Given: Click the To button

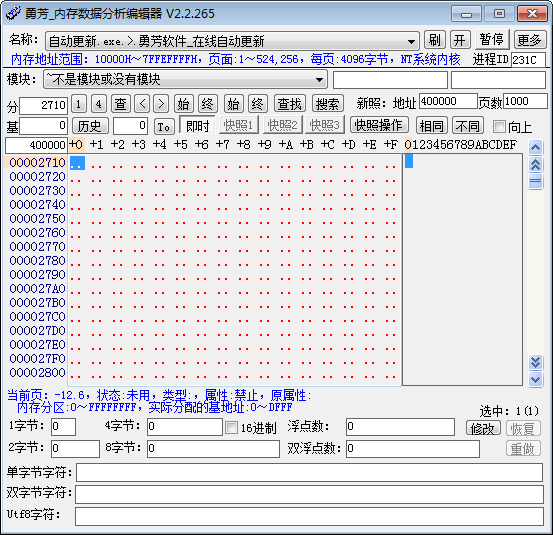Looking at the screenshot, I should click(164, 126).
